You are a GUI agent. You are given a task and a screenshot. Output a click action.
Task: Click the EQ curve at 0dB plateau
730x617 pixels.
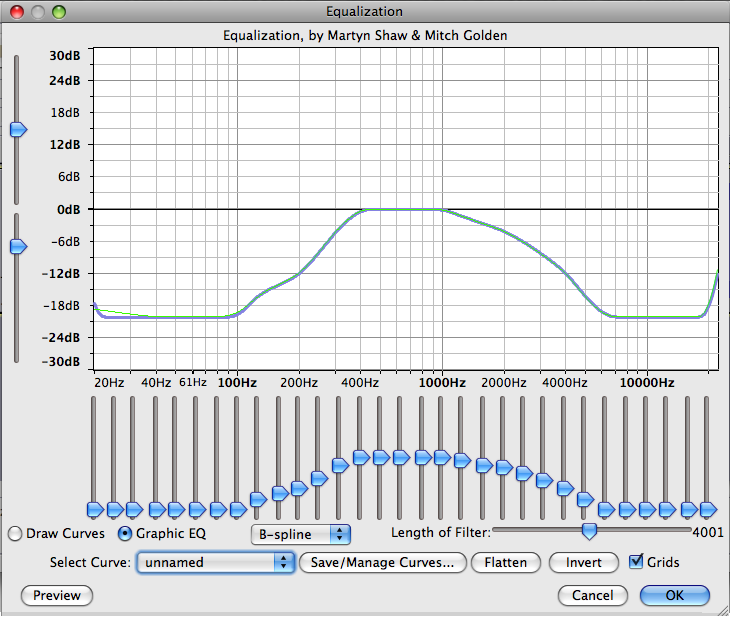pyautogui.click(x=405, y=210)
